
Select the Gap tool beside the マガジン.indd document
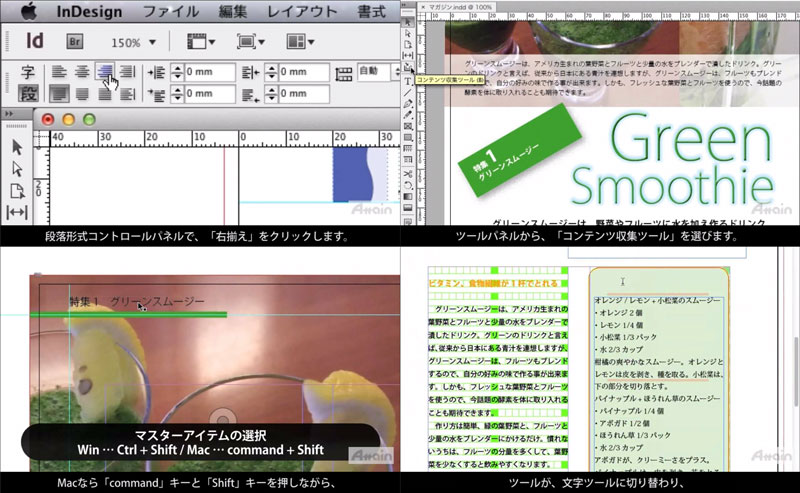(408, 55)
